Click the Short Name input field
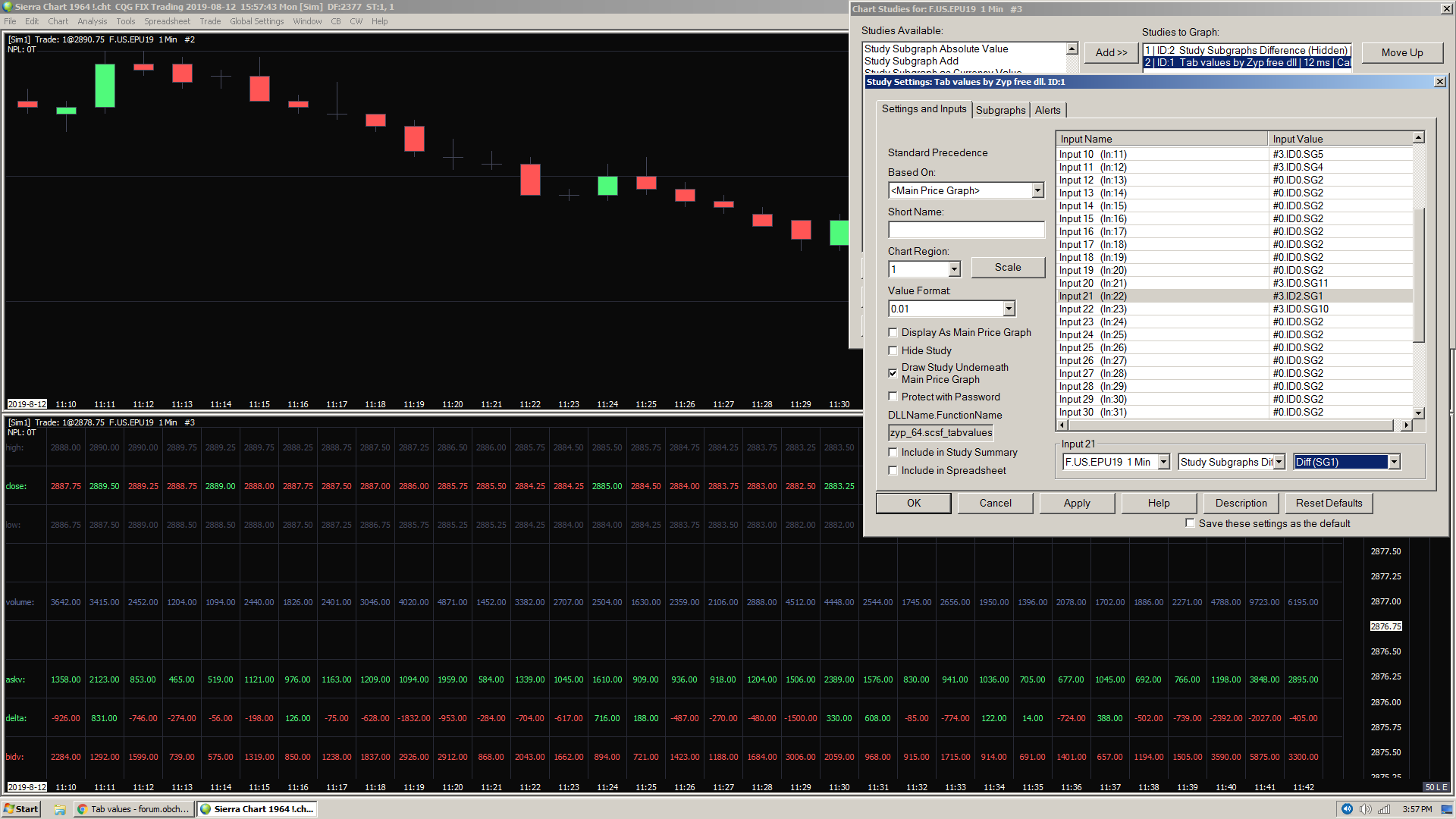This screenshot has height=819, width=1456. coord(965,230)
